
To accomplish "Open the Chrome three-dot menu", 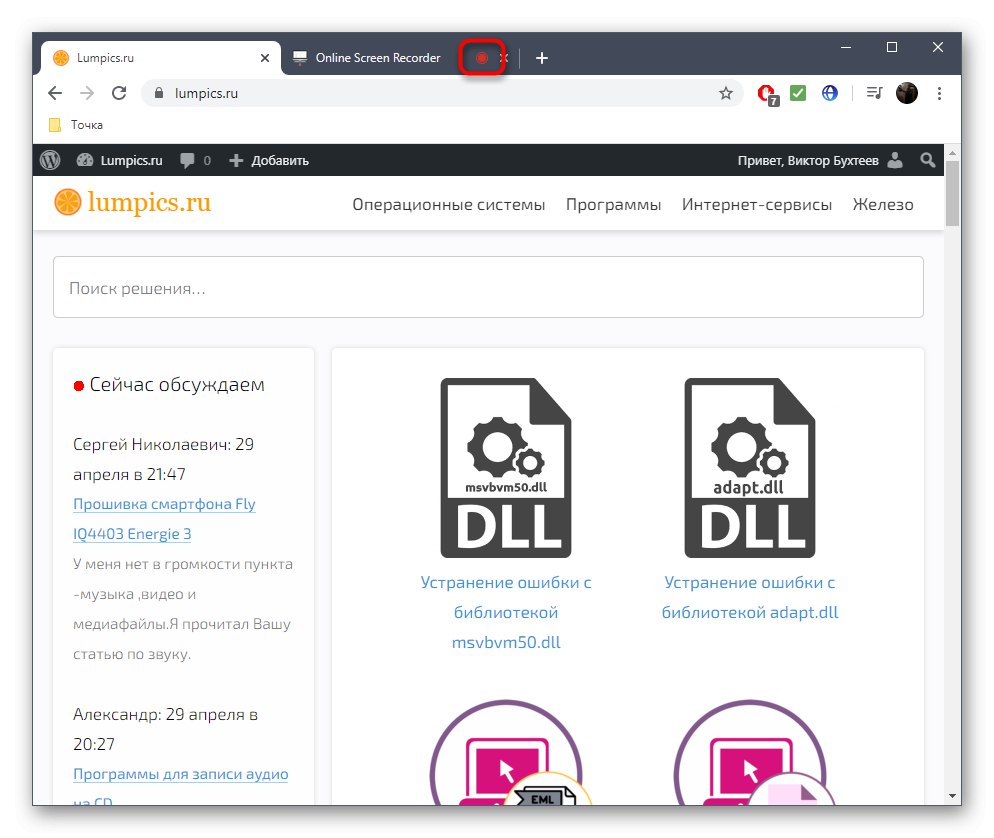I will pyautogui.click(x=939, y=93).
